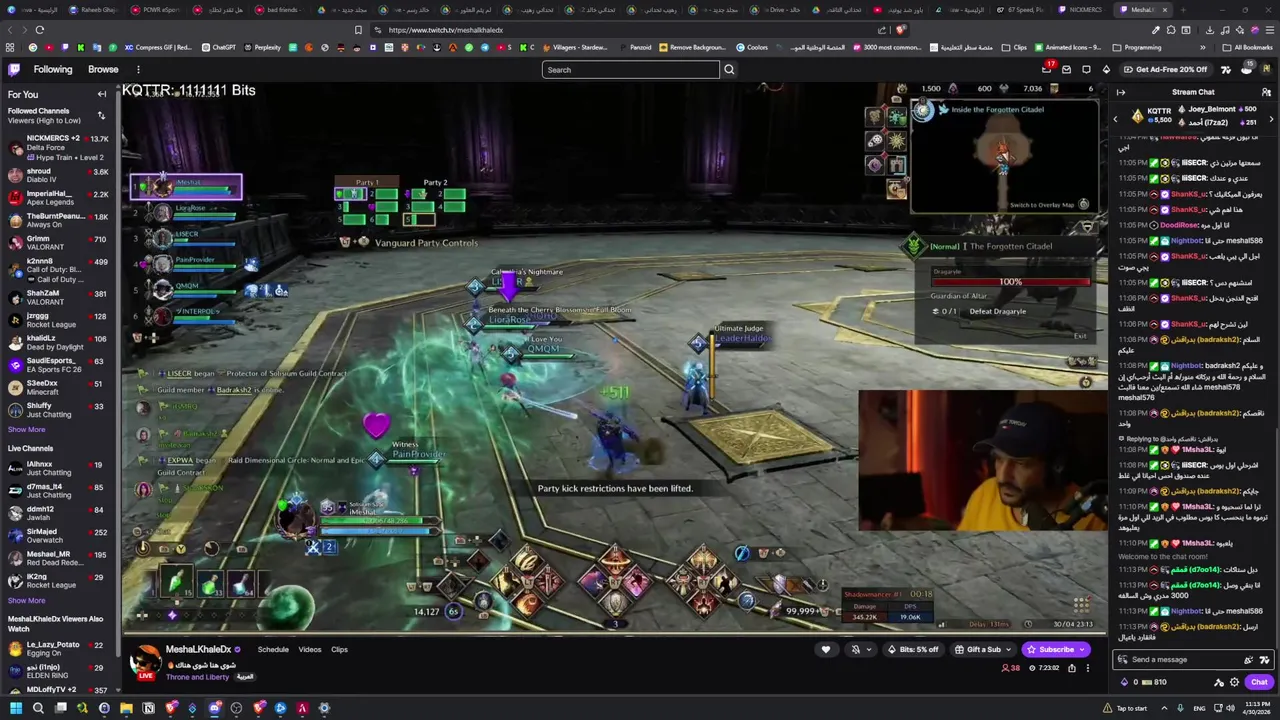The width and height of the screenshot is (1280, 720).
Task: Open the Videos tab
Action: (310, 649)
